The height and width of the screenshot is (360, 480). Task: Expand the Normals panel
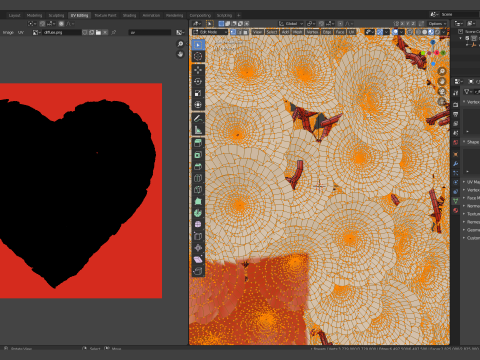[471, 206]
